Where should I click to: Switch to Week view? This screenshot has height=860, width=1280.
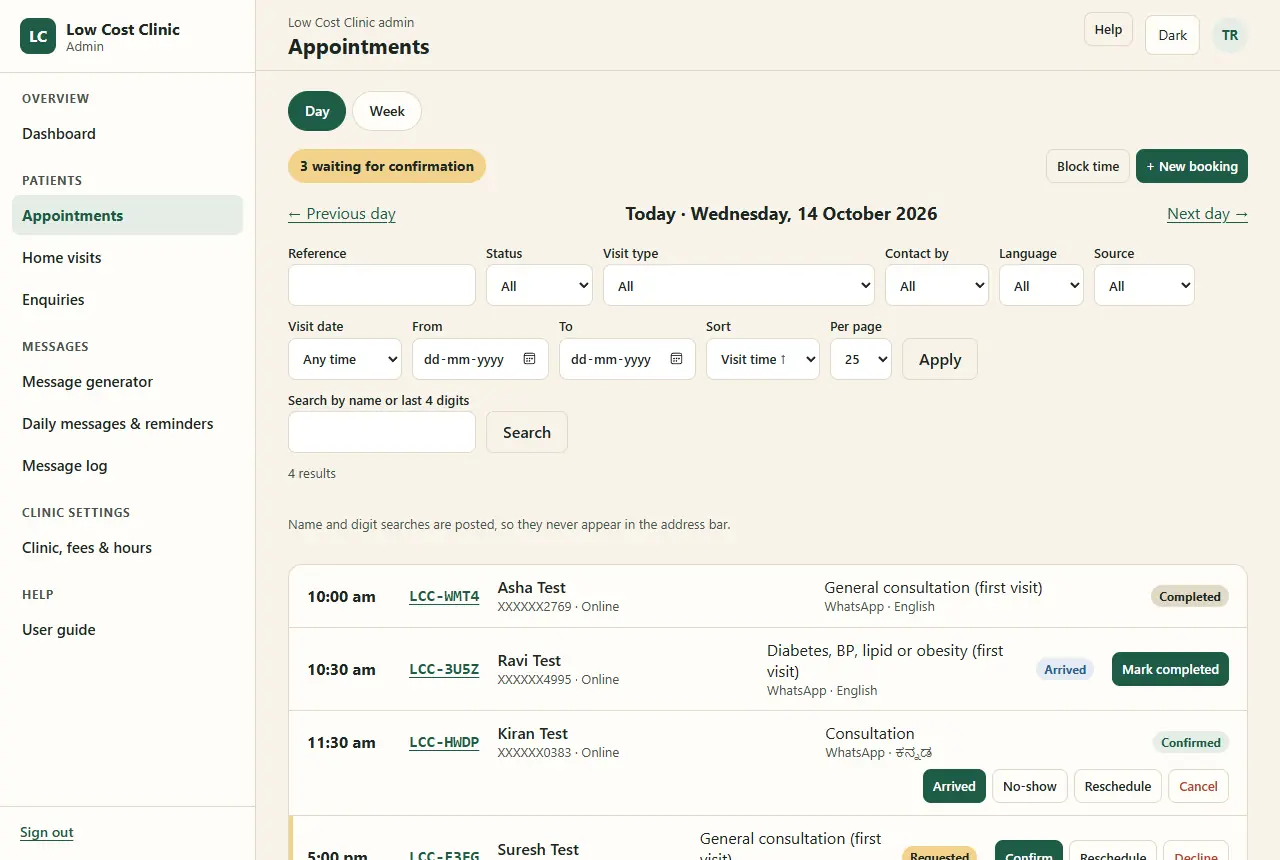(x=387, y=111)
